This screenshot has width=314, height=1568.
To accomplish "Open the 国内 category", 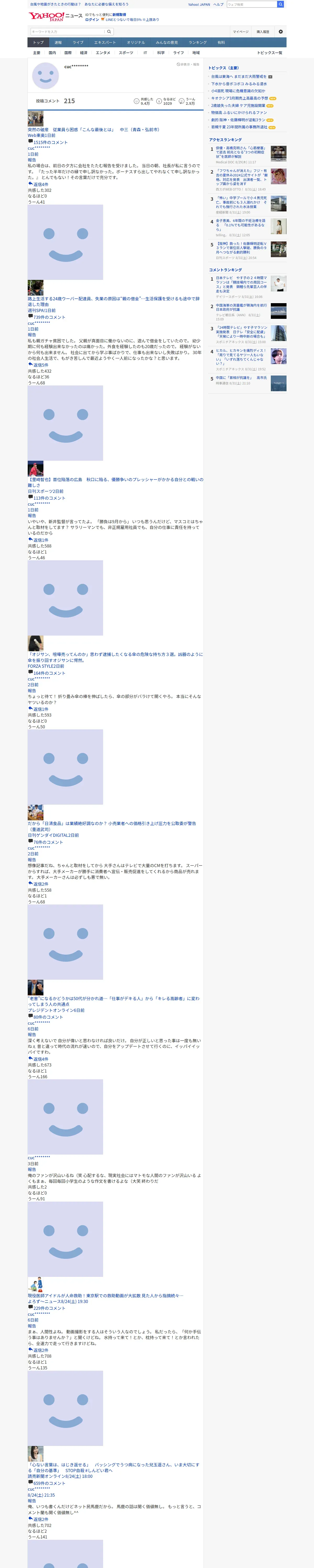I will click(52, 53).
